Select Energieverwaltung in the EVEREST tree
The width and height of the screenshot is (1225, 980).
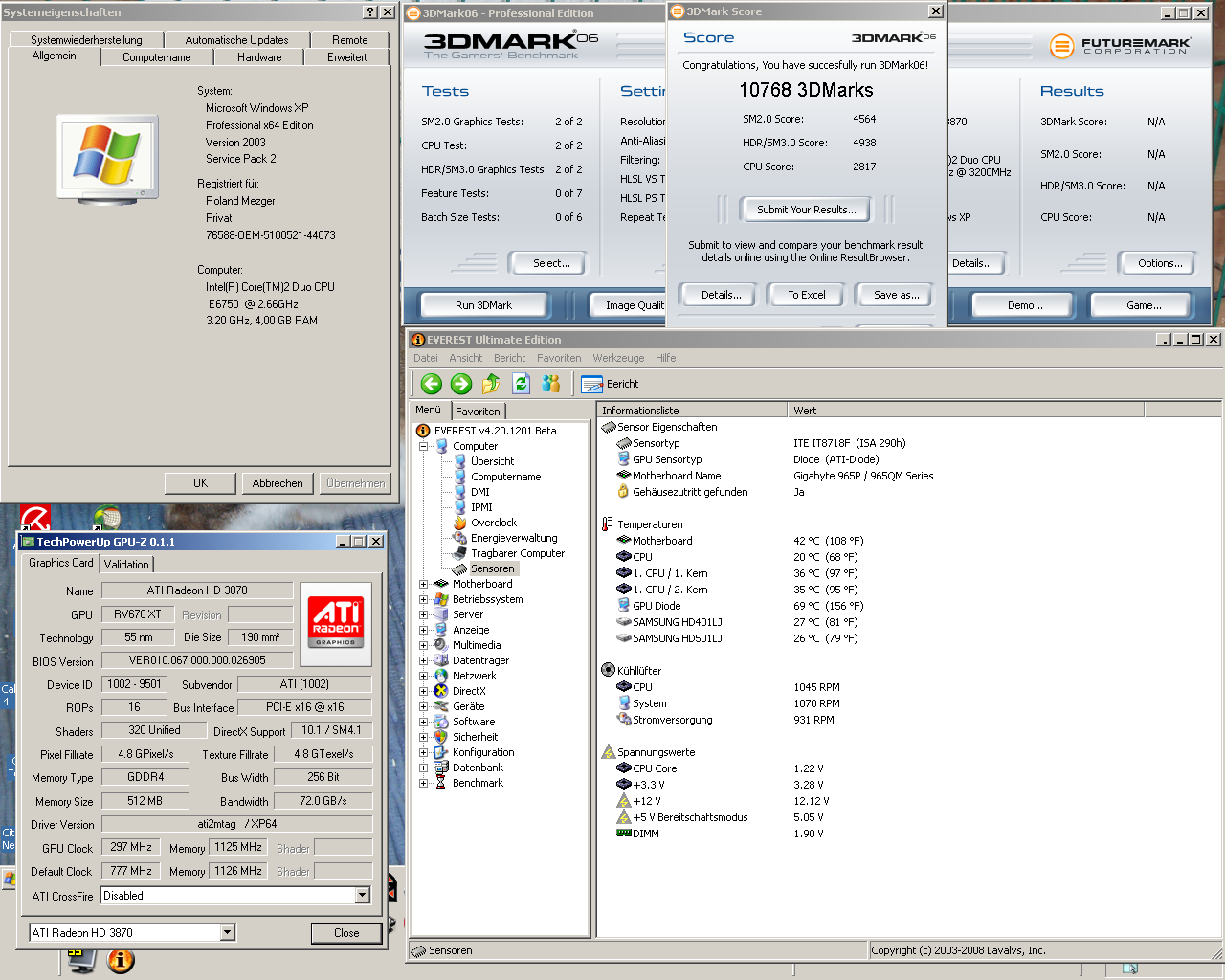coord(513,538)
